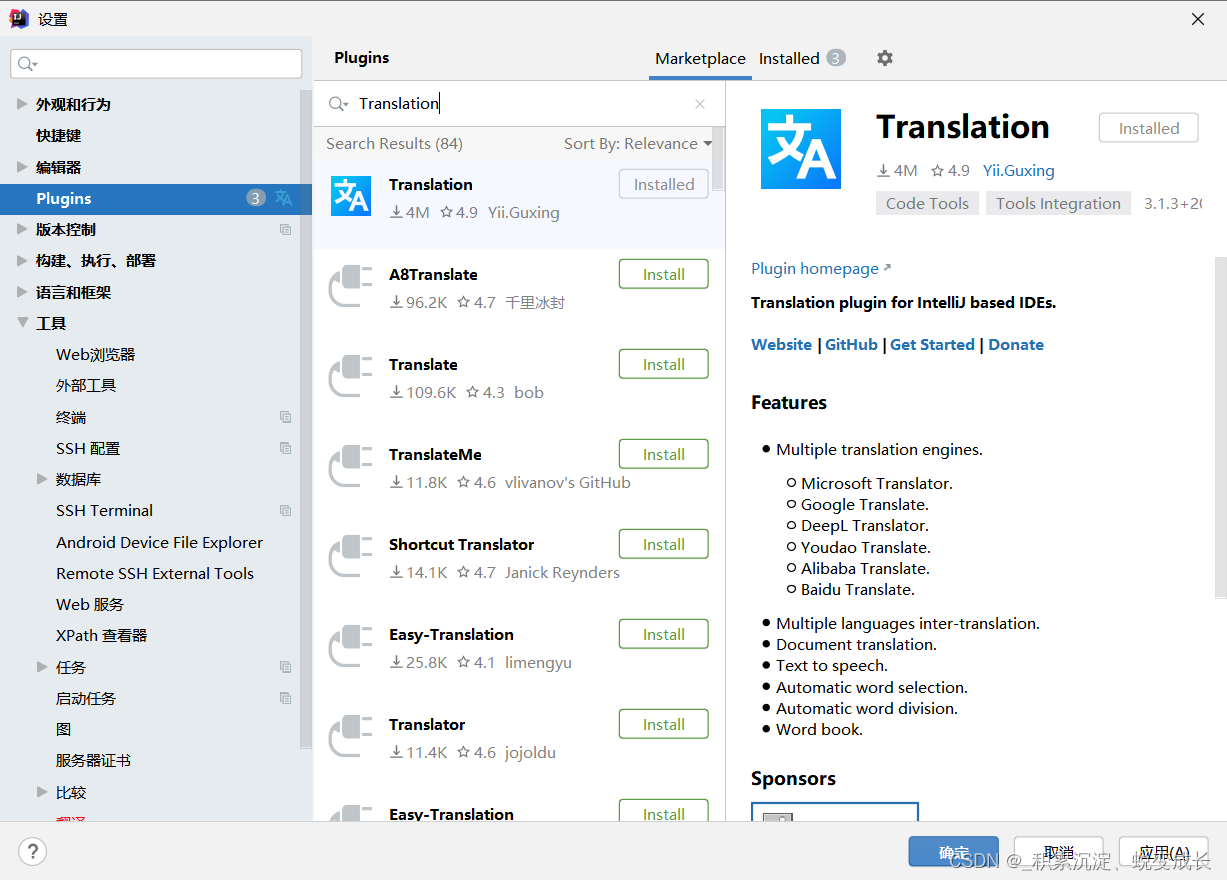Click the copy icon beside SSH 配置
Viewport: 1227px width, 880px height.
tap(286, 448)
